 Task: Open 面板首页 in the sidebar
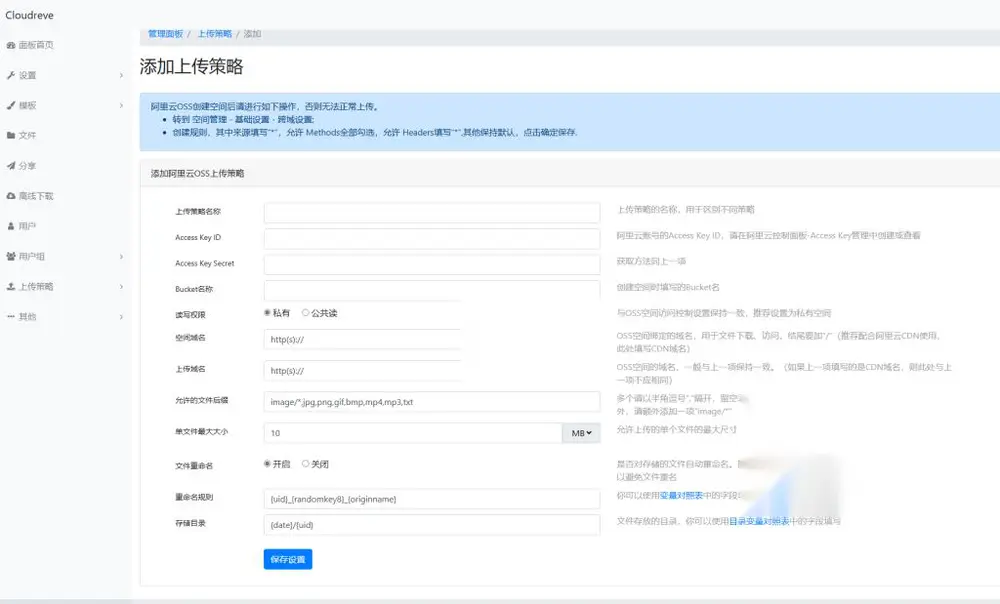click(x=36, y=45)
